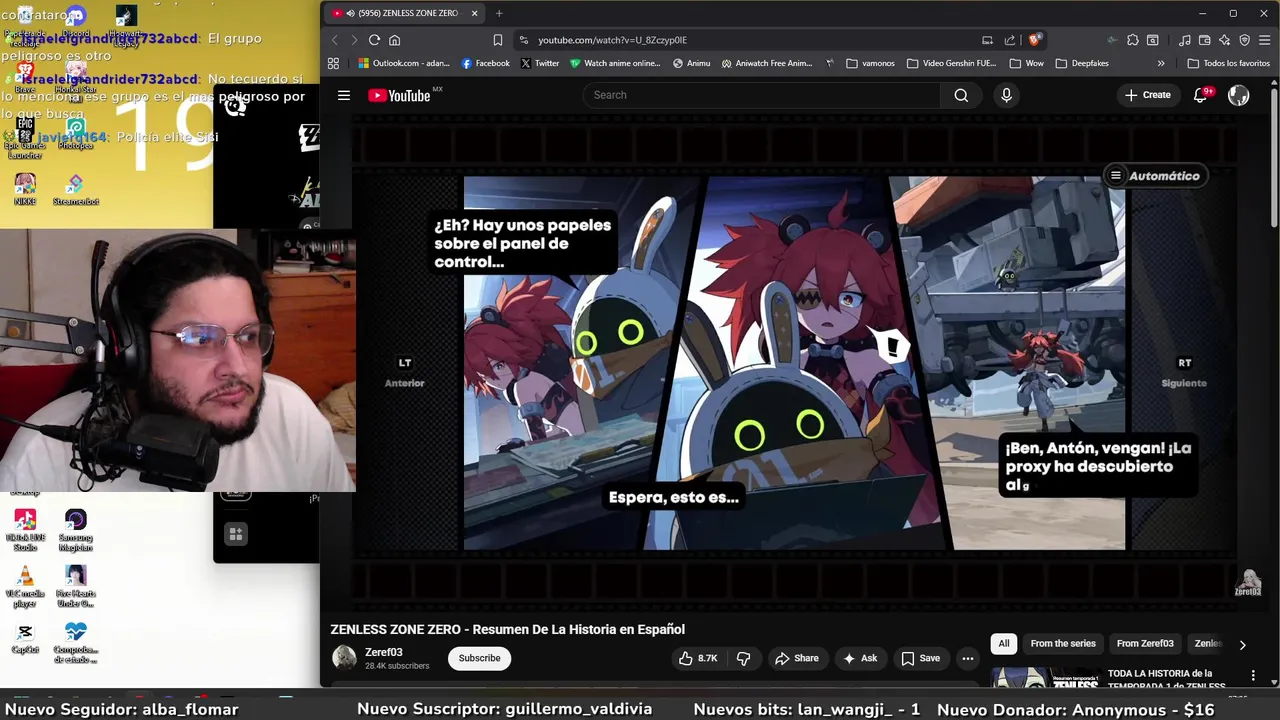Screen dimensions: 1280x720
Task: Open Todos los favoritos folder
Action: 1228,63
